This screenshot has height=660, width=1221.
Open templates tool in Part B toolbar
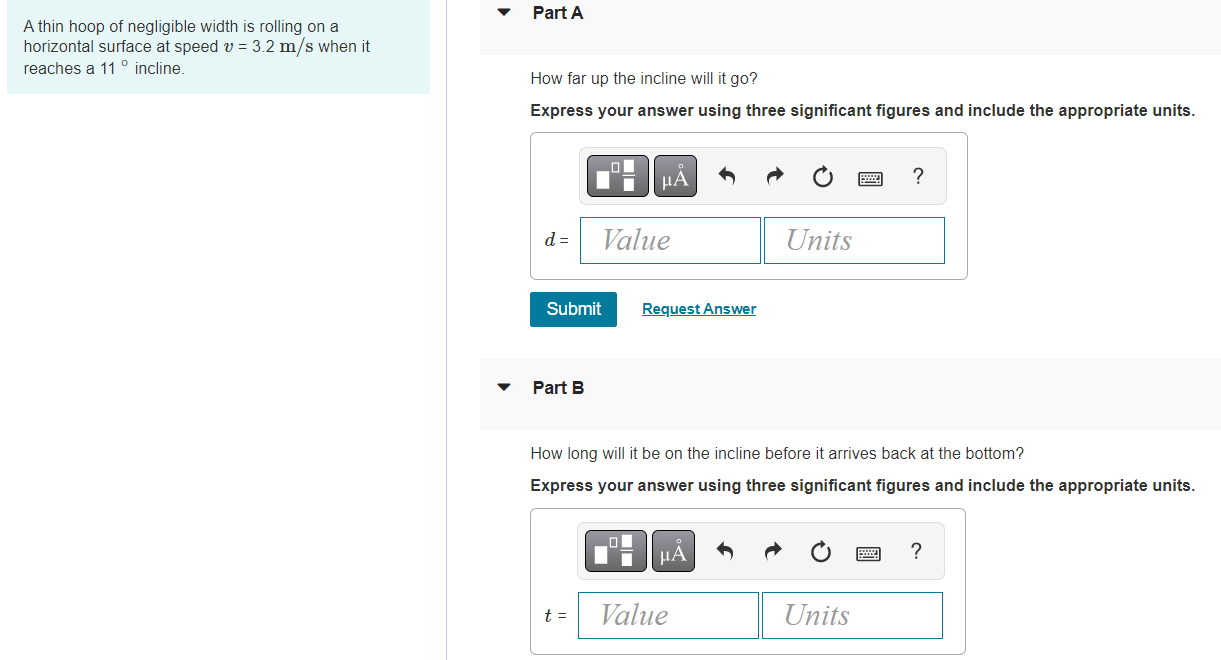(615, 551)
